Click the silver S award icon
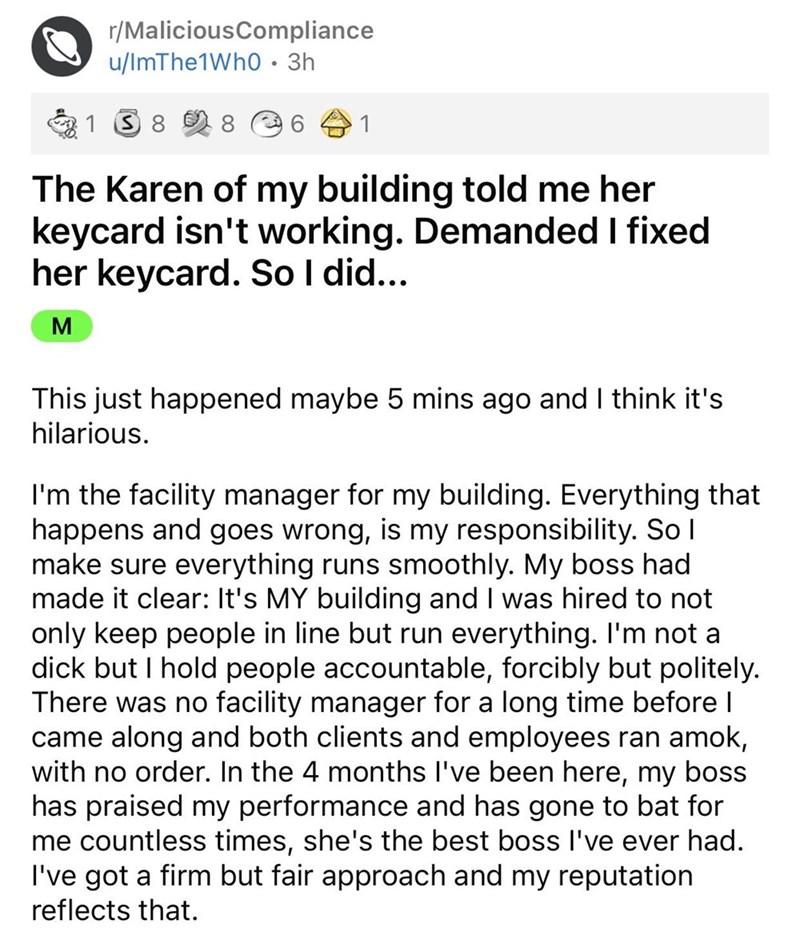800x944 pixels. tap(127, 125)
